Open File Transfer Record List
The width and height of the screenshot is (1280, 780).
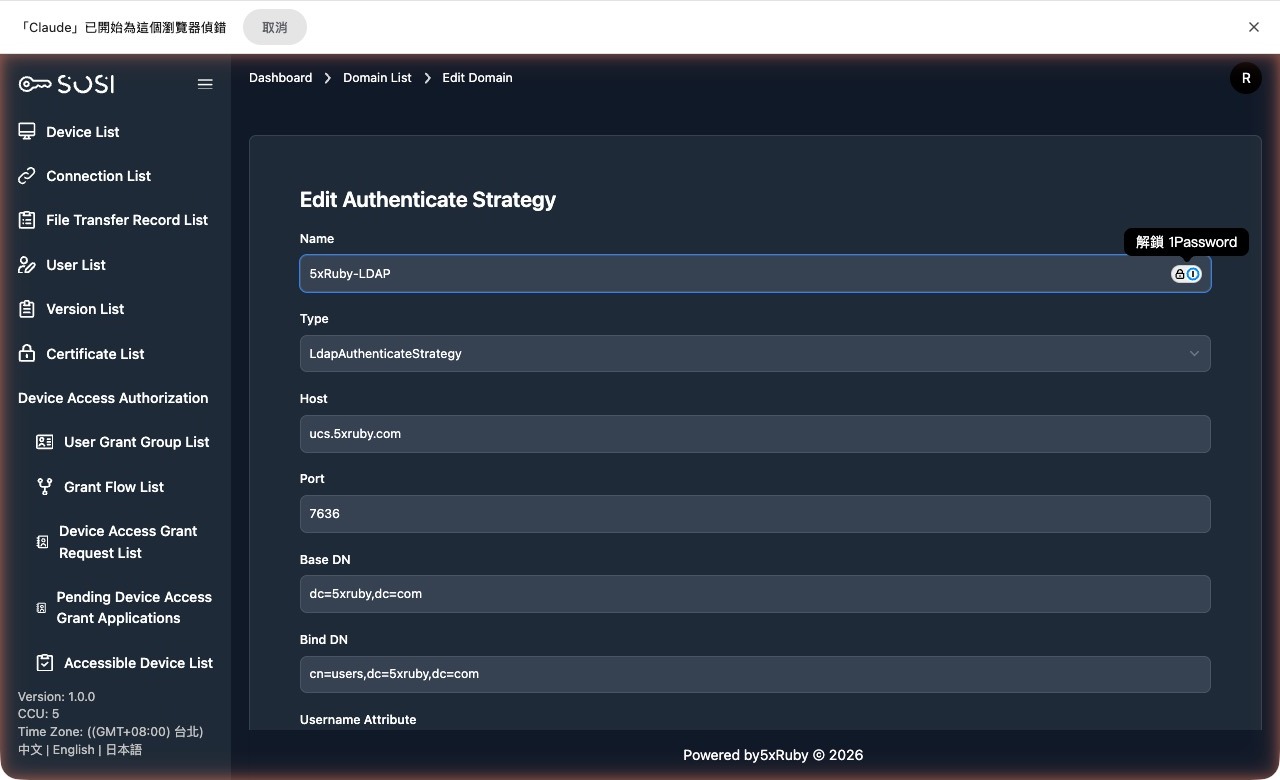click(x=126, y=220)
